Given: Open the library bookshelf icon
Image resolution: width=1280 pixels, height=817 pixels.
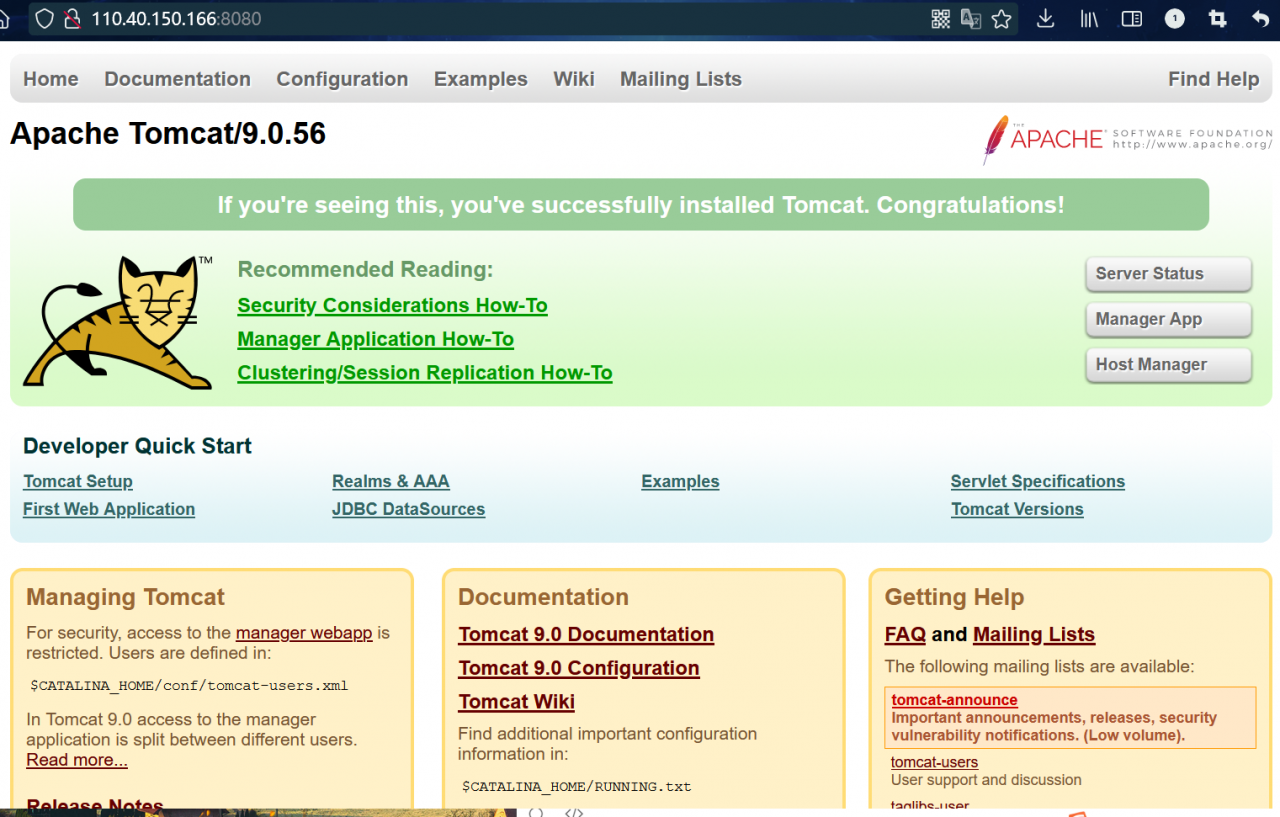Looking at the screenshot, I should click(x=1089, y=18).
